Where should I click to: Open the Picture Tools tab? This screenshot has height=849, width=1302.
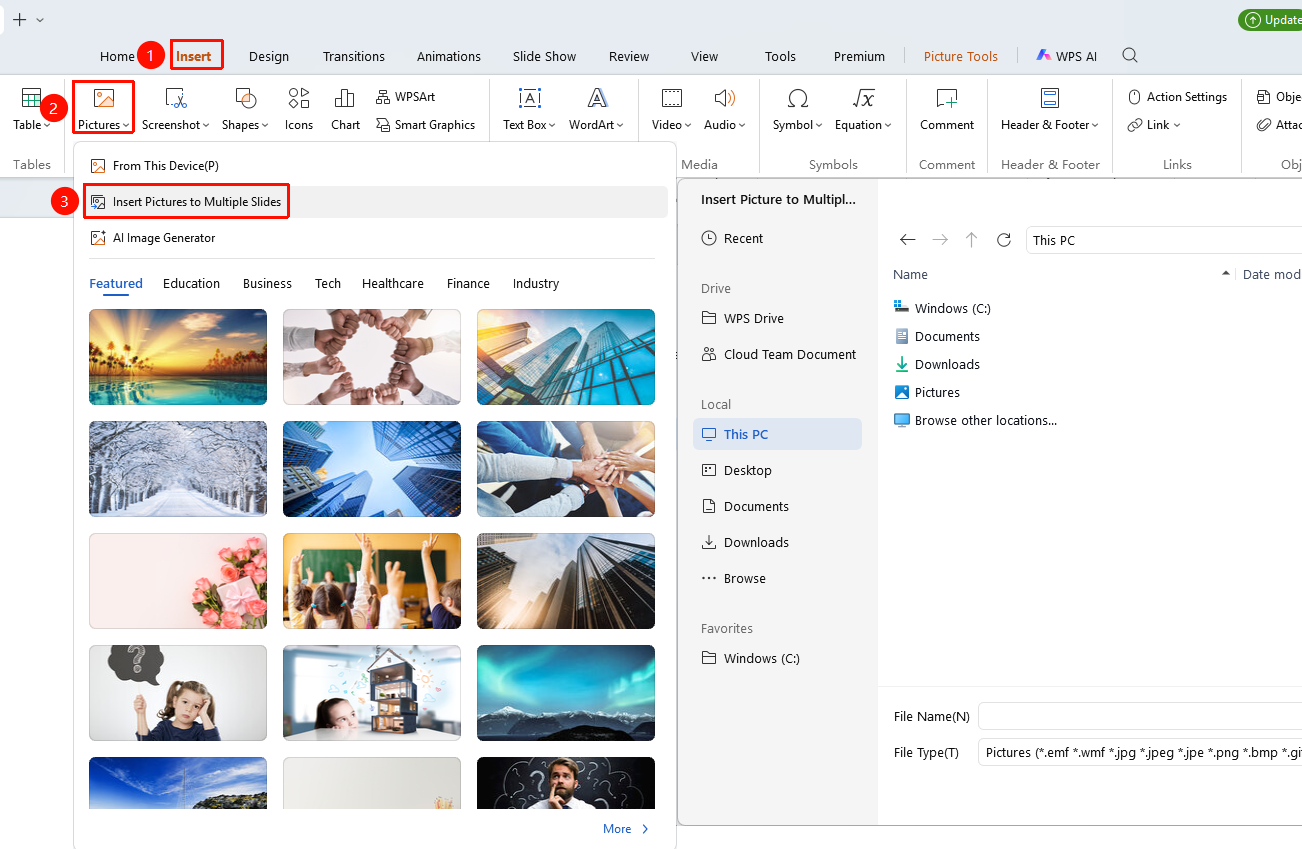click(x=961, y=56)
